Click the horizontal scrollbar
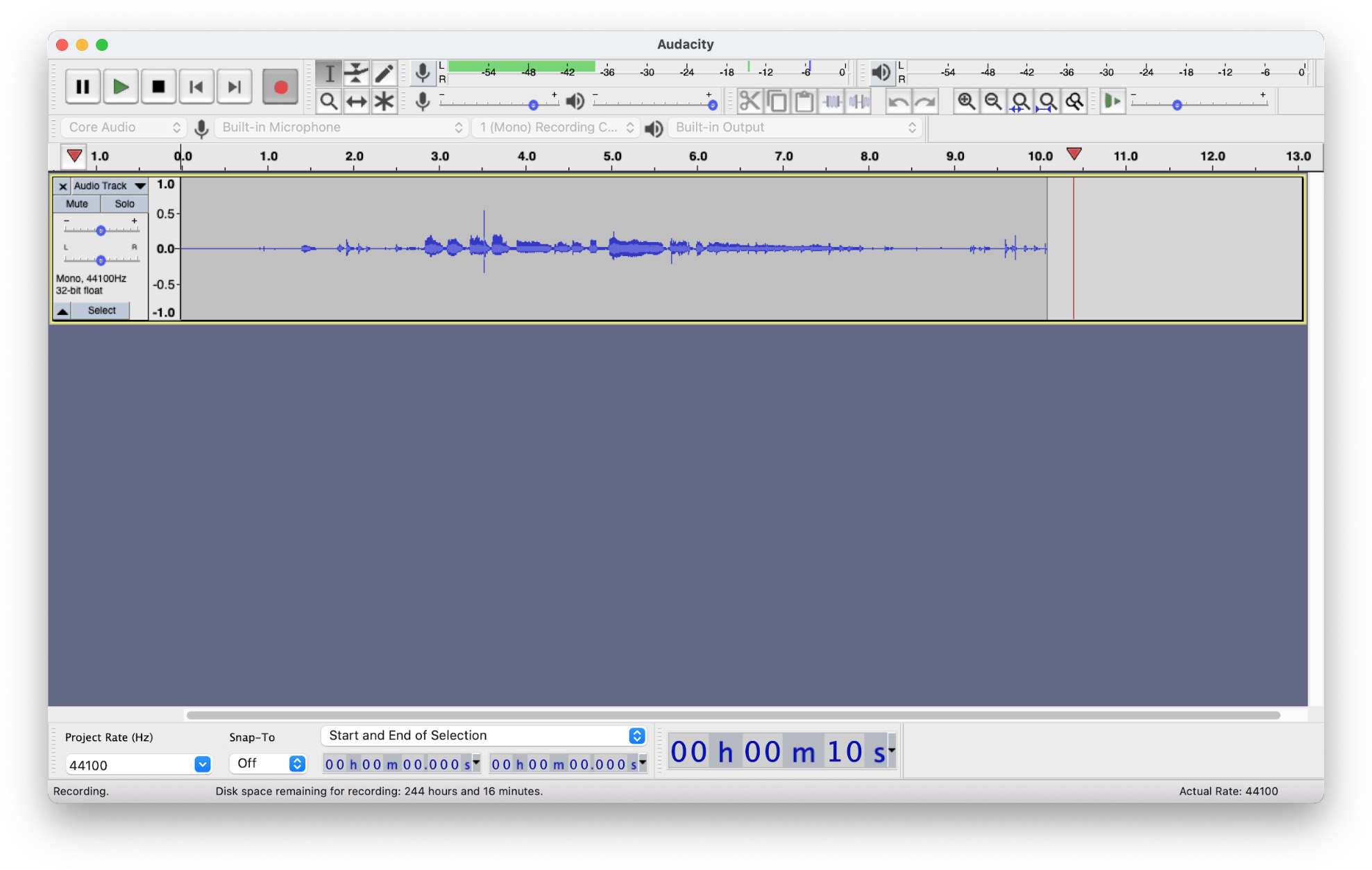 point(733,715)
